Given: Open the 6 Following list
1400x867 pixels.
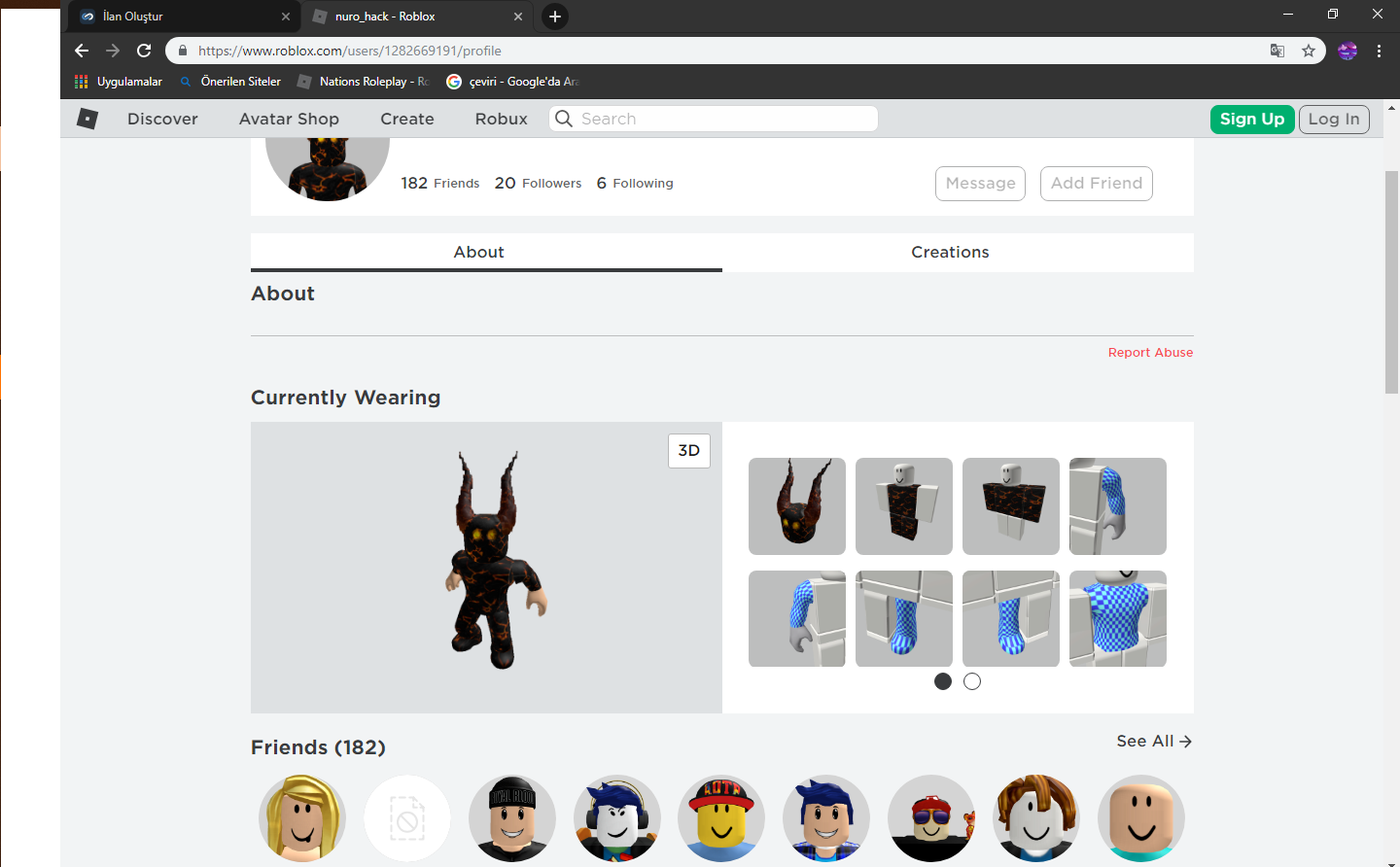Looking at the screenshot, I should [x=635, y=183].
